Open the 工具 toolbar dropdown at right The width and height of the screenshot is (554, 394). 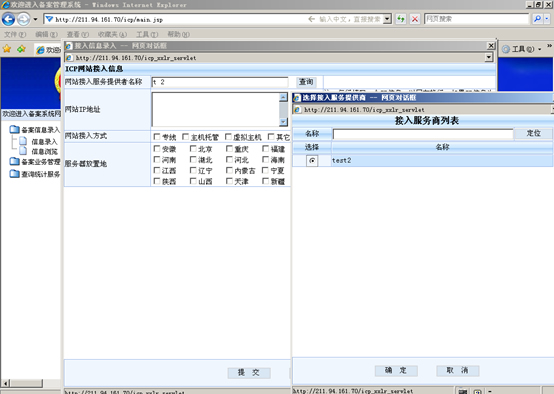(521, 49)
